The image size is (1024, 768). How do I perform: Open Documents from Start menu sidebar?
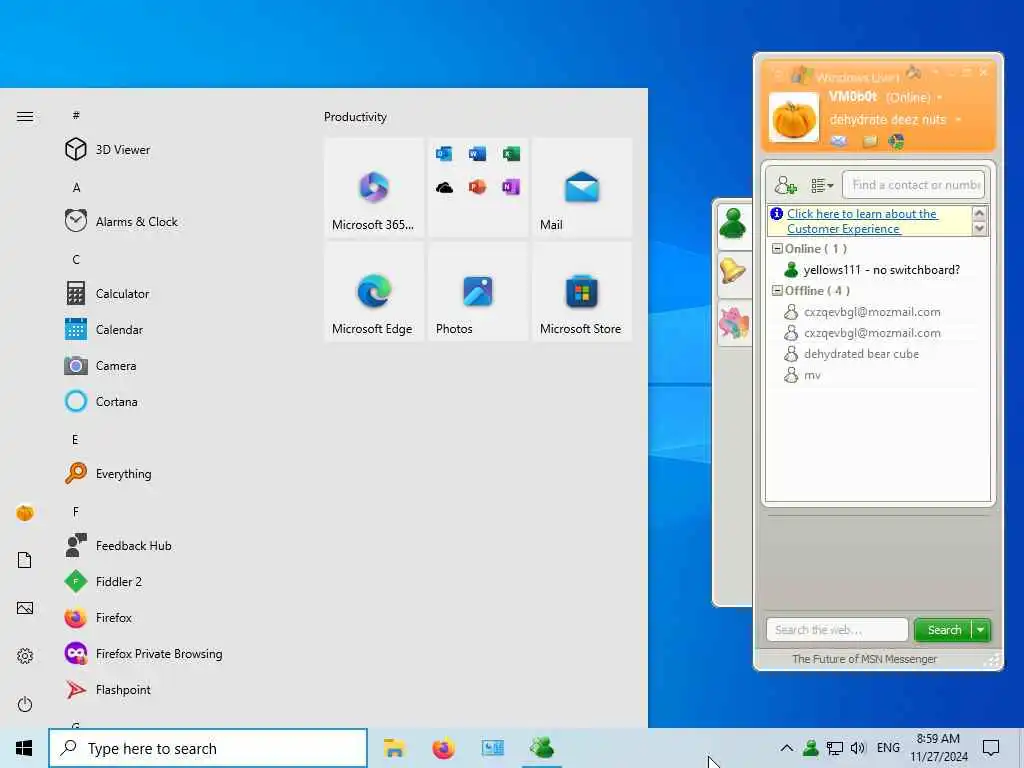tap(25, 560)
